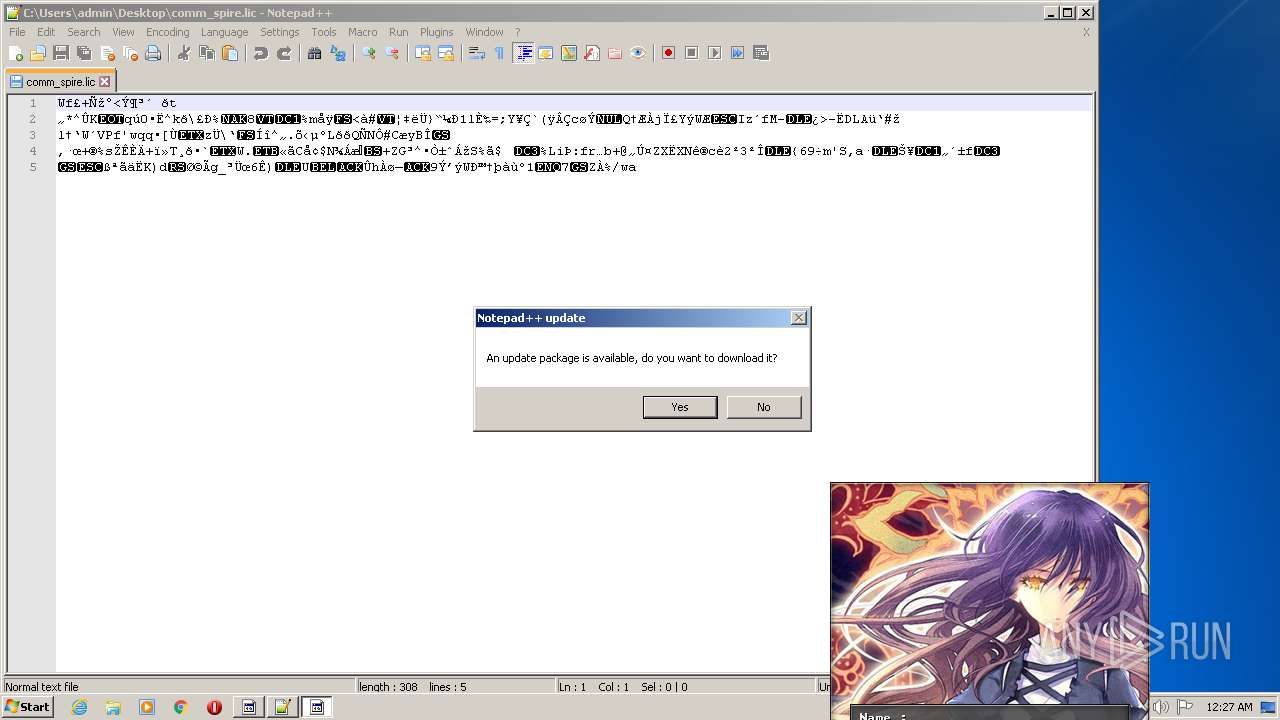Open the Plugins menu
The height and width of the screenshot is (720, 1280).
pyautogui.click(x=436, y=32)
